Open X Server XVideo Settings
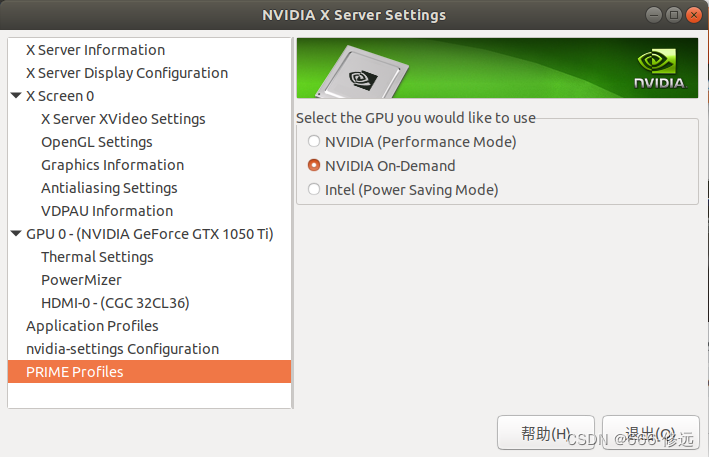709x457 pixels. 149,119
